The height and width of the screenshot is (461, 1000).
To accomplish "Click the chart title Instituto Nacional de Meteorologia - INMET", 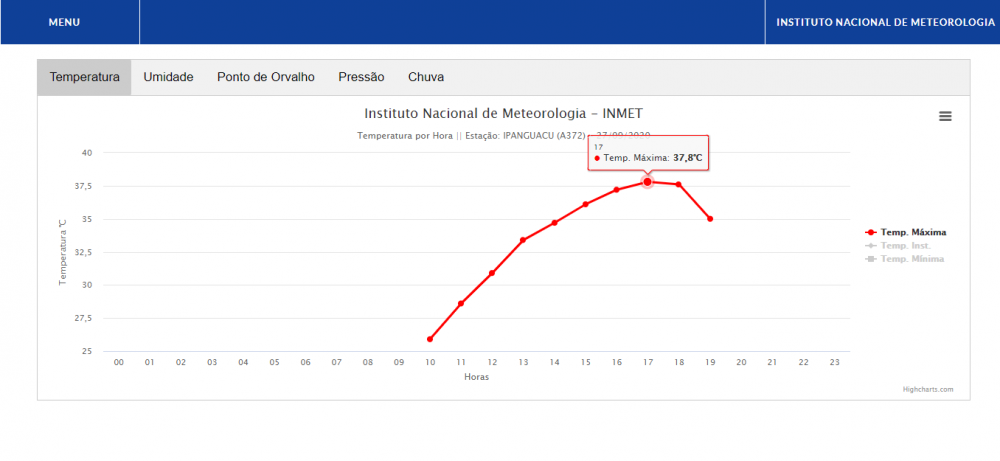I will click(x=510, y=113).
